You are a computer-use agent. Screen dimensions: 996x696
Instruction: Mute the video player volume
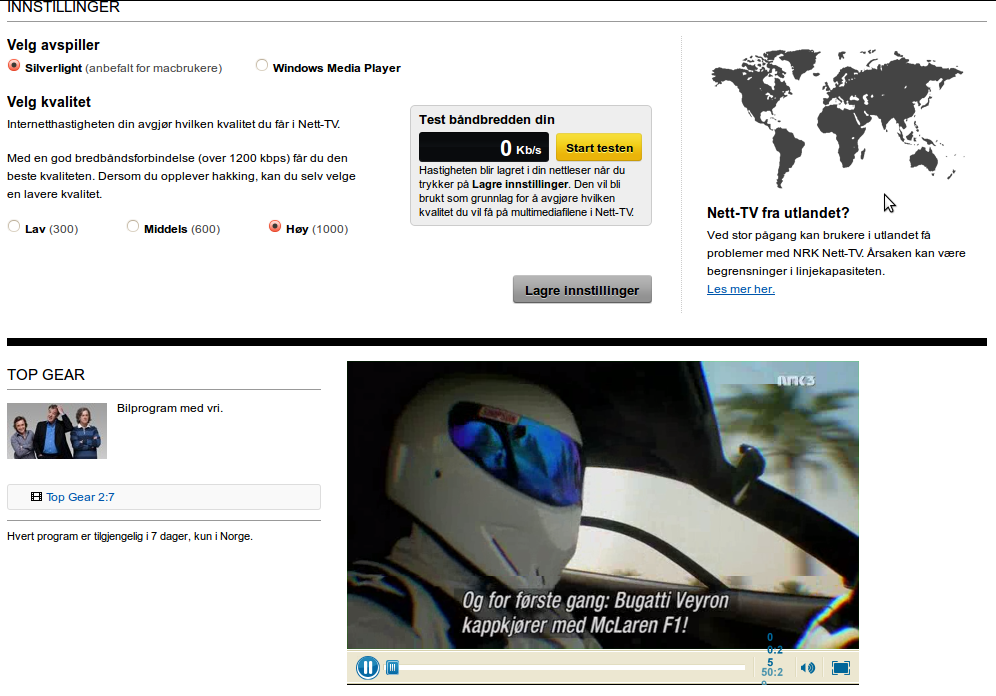[808, 668]
